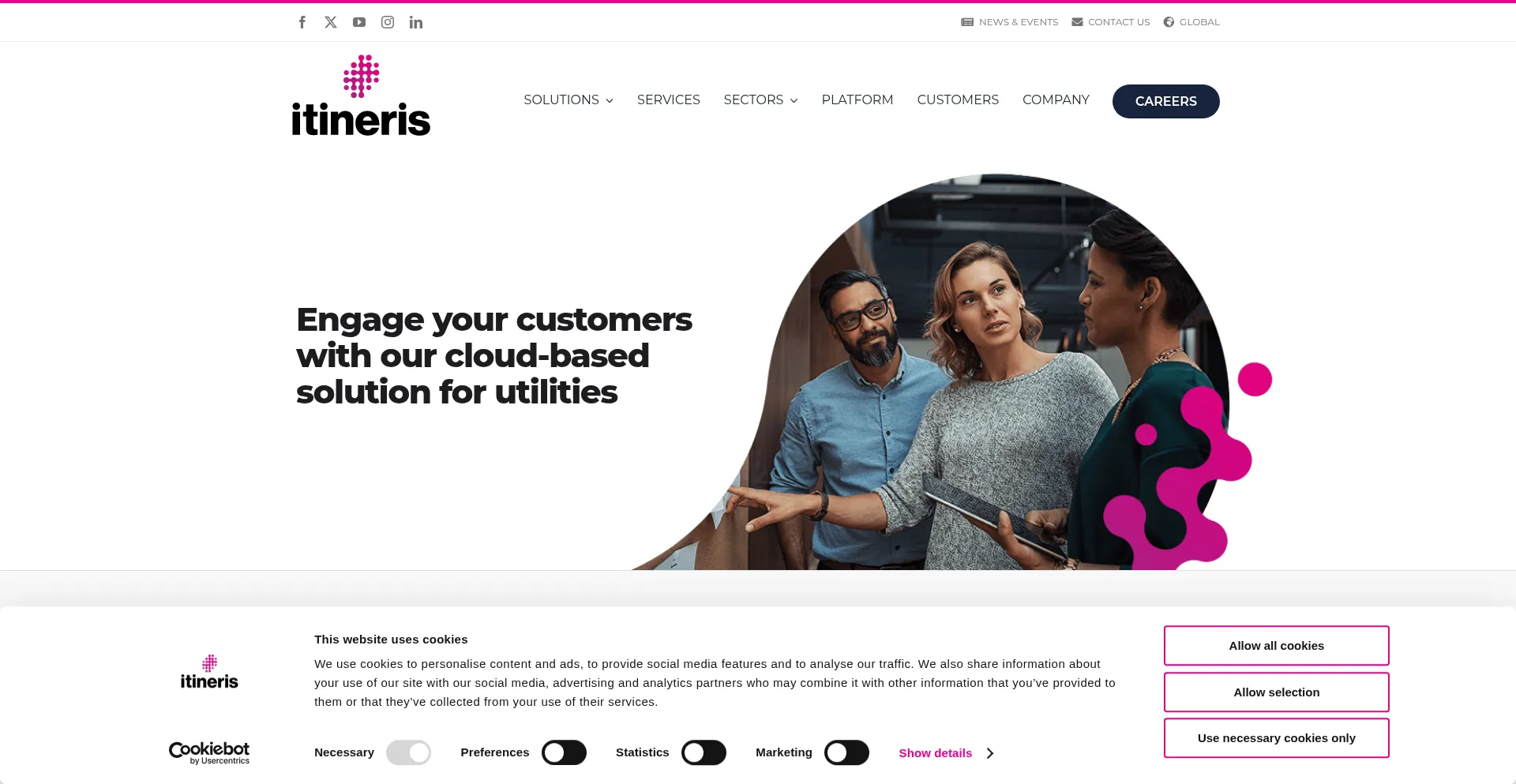Click the itineris logo in header
Screen dimensions: 1516x784
point(361,96)
